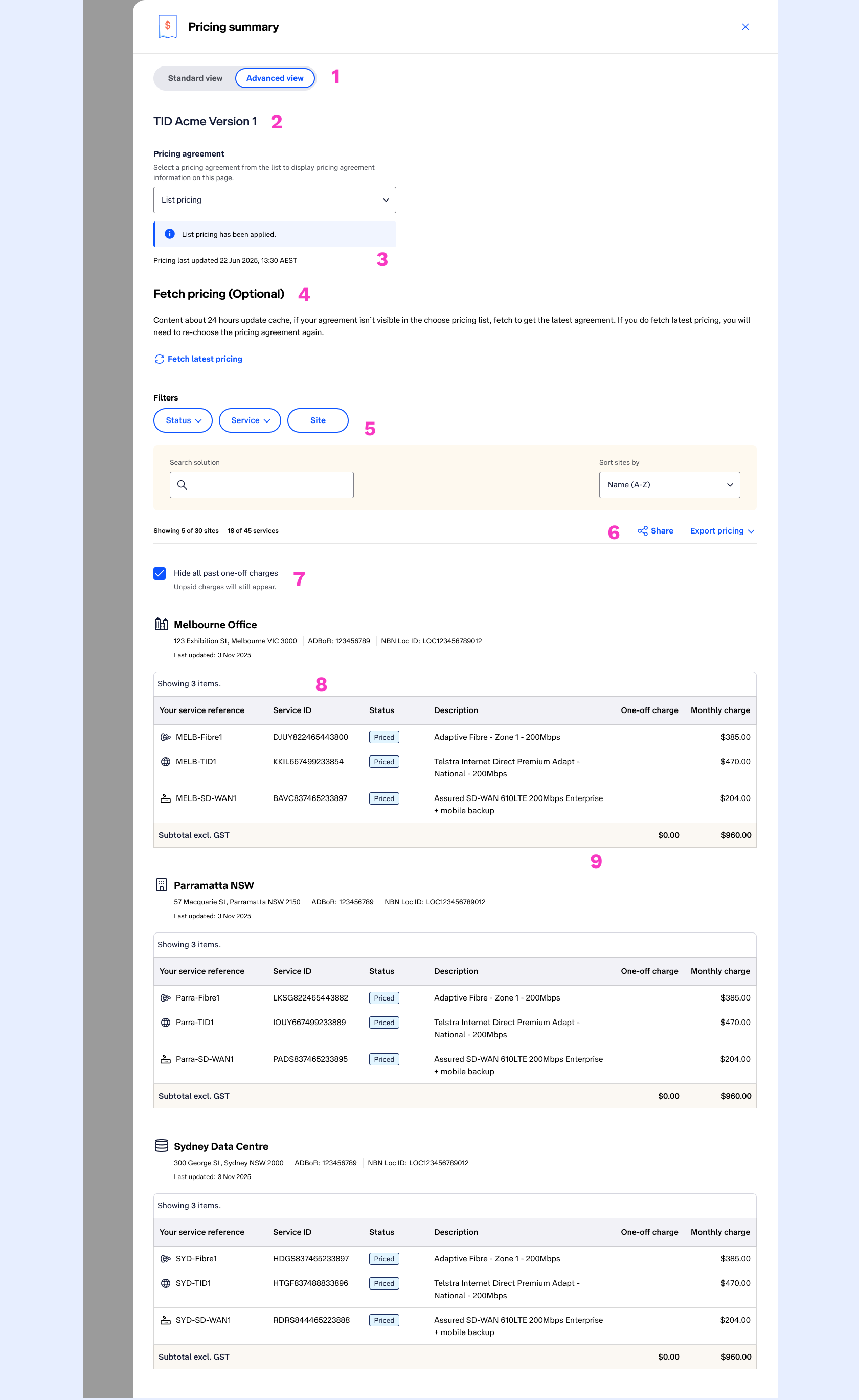Click service ID HTGF837488833896
859x1400 pixels.
310,1283
